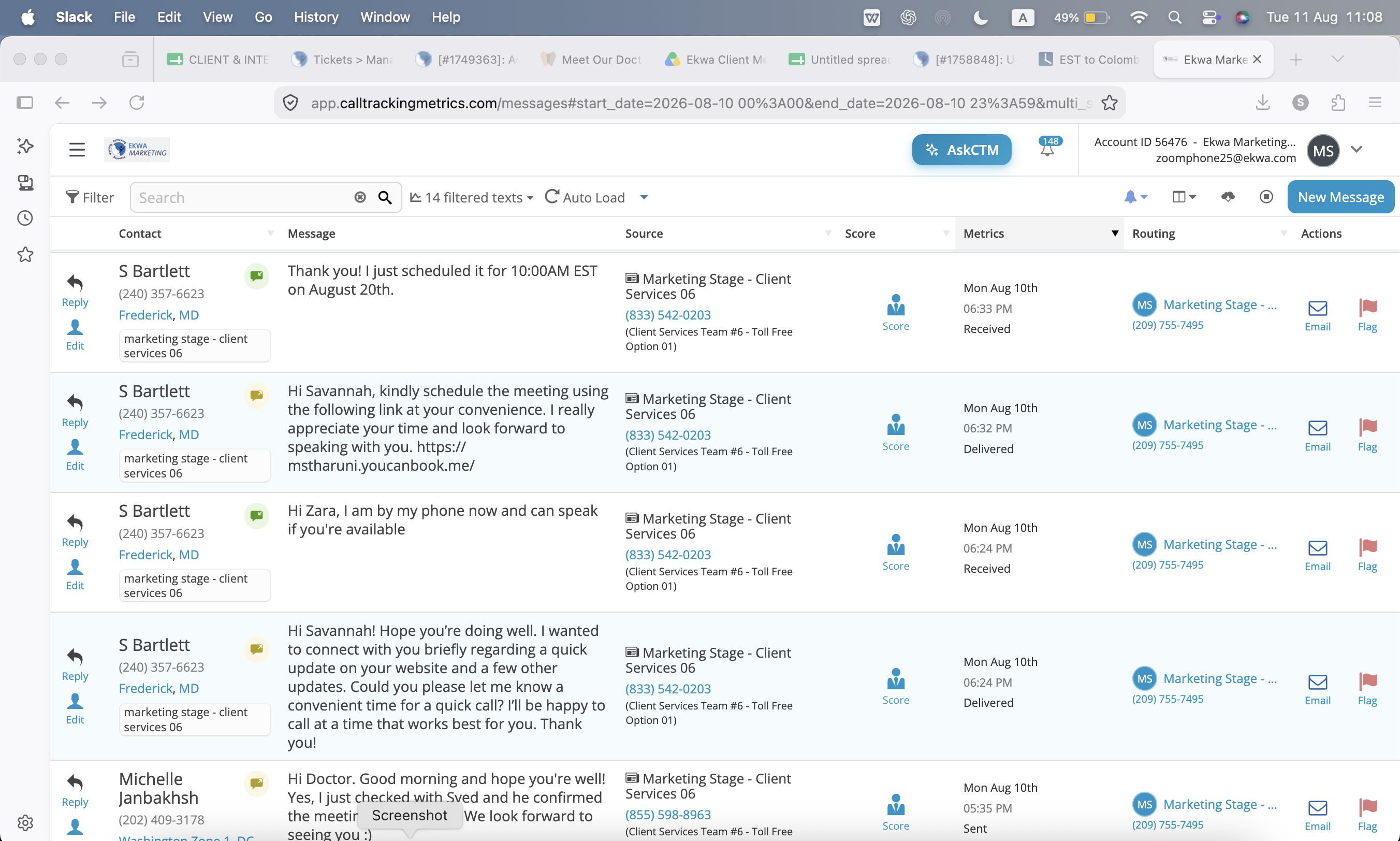
Task: Open a new browser tab
Action: [1295, 60]
